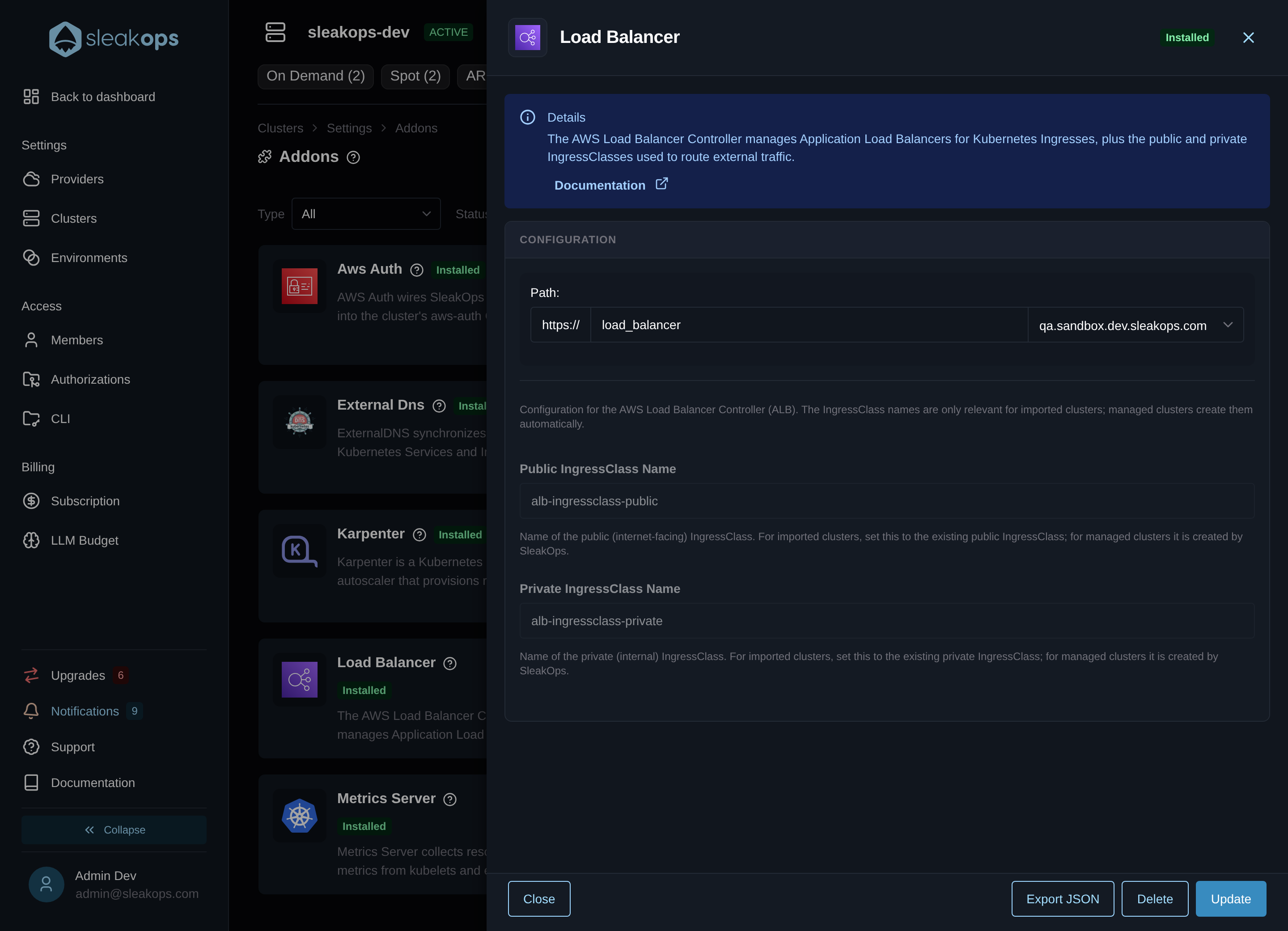Open the Type filter dropdown
This screenshot has height=931, width=1288.
pyautogui.click(x=366, y=214)
